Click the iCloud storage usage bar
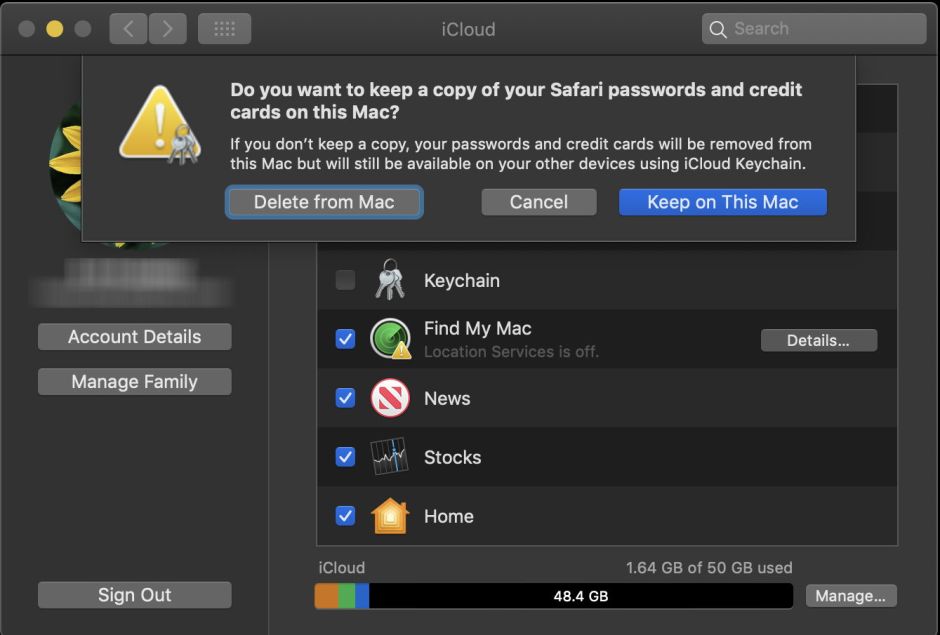Screen dimensions: 940x635 553,596
